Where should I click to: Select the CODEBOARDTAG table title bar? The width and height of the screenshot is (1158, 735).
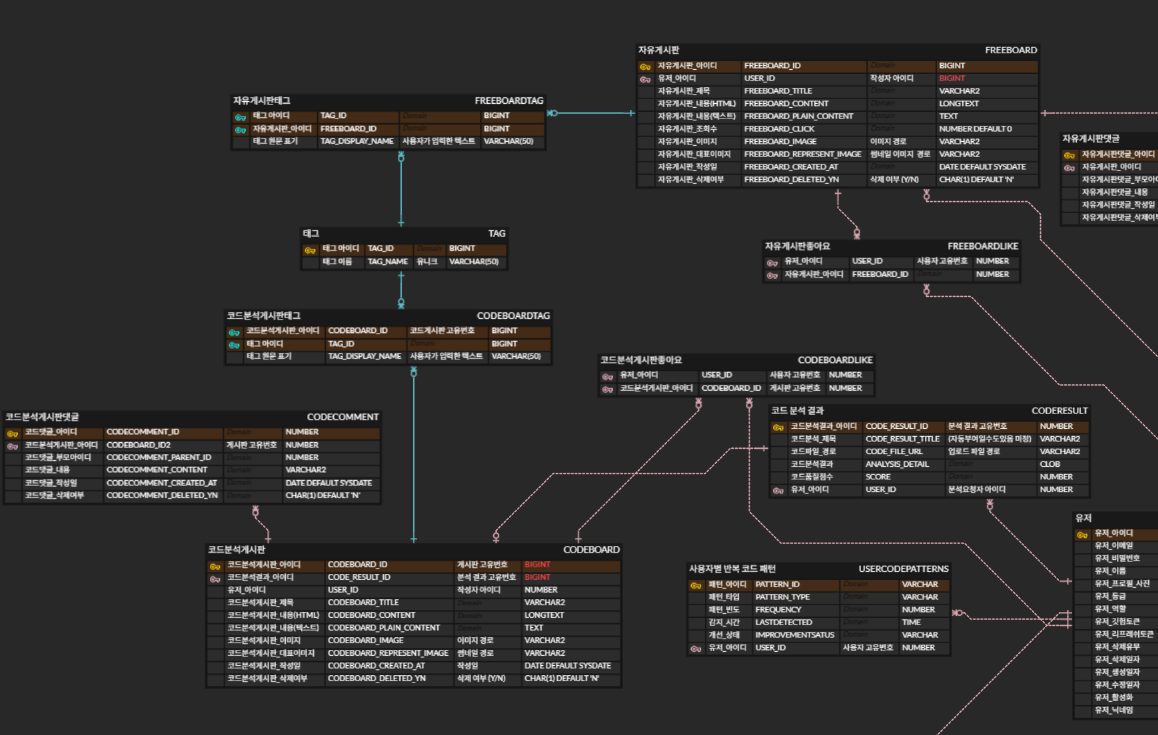(388, 315)
